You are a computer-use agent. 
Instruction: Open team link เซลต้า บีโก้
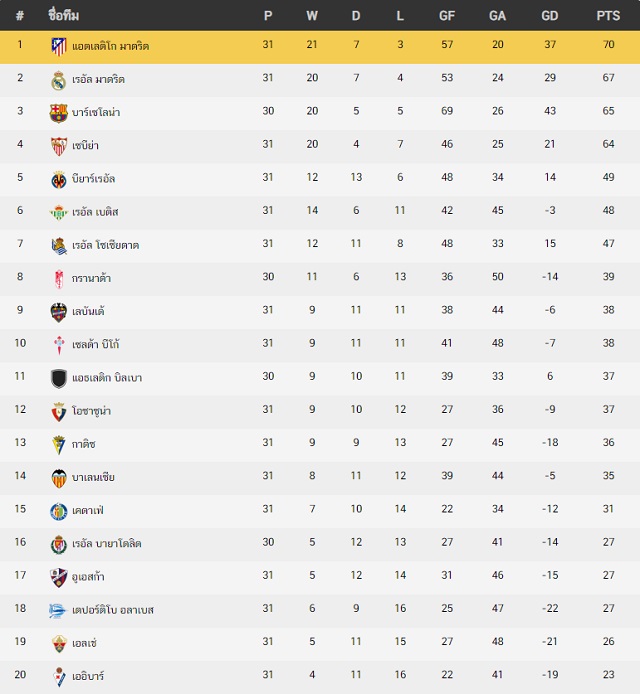[96, 344]
